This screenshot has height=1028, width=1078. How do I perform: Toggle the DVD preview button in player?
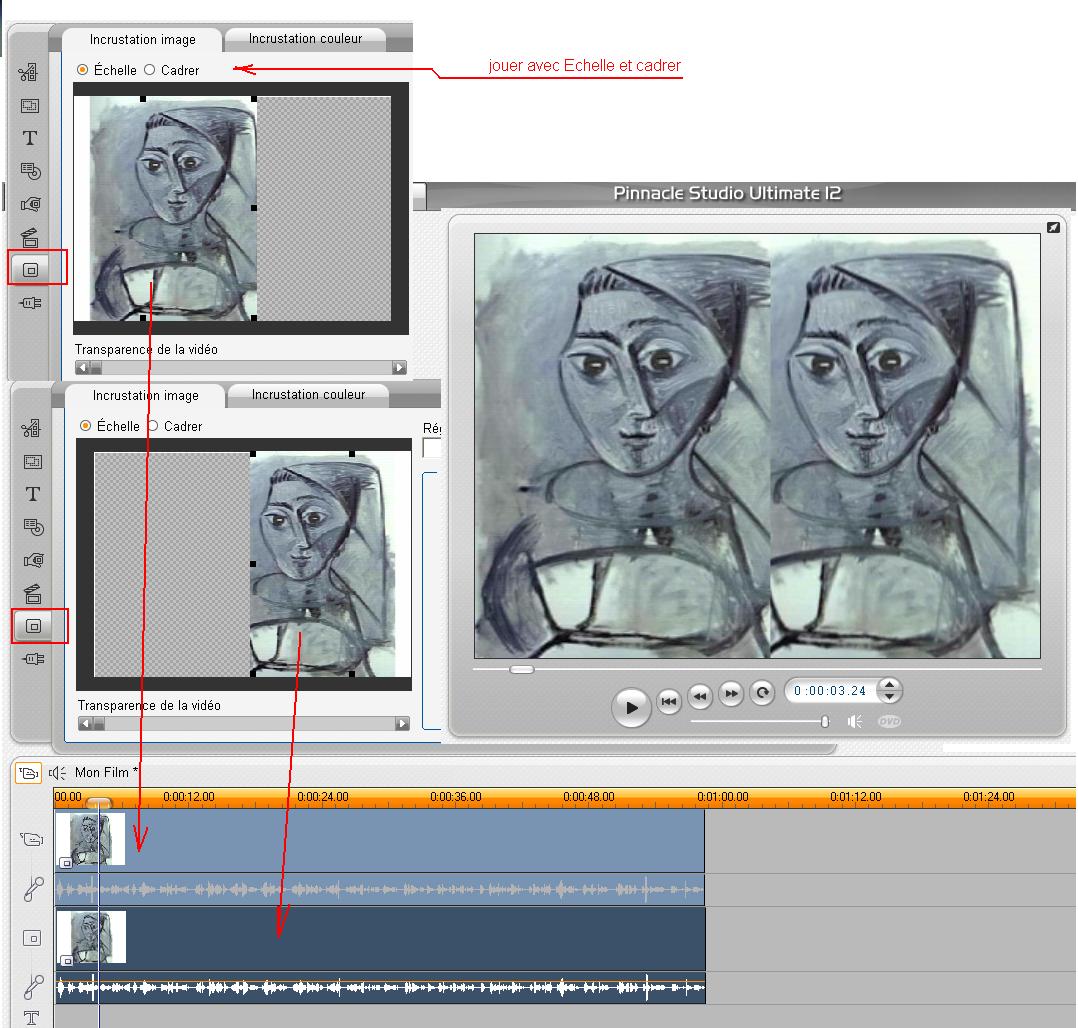click(x=889, y=721)
